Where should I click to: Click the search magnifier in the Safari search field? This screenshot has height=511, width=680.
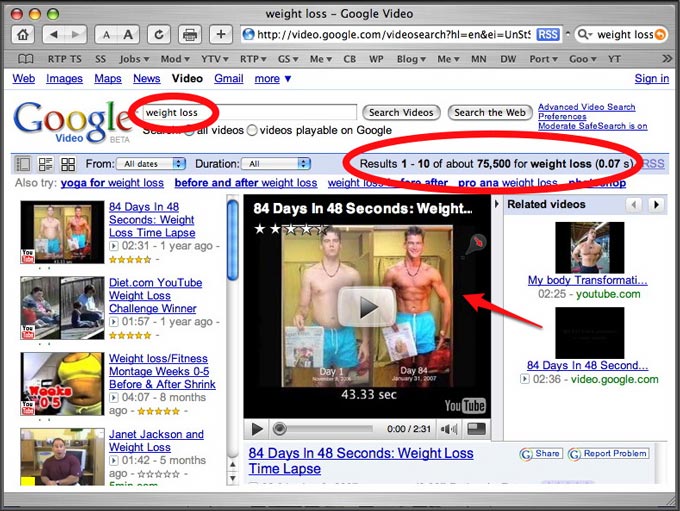pyautogui.click(x=584, y=34)
